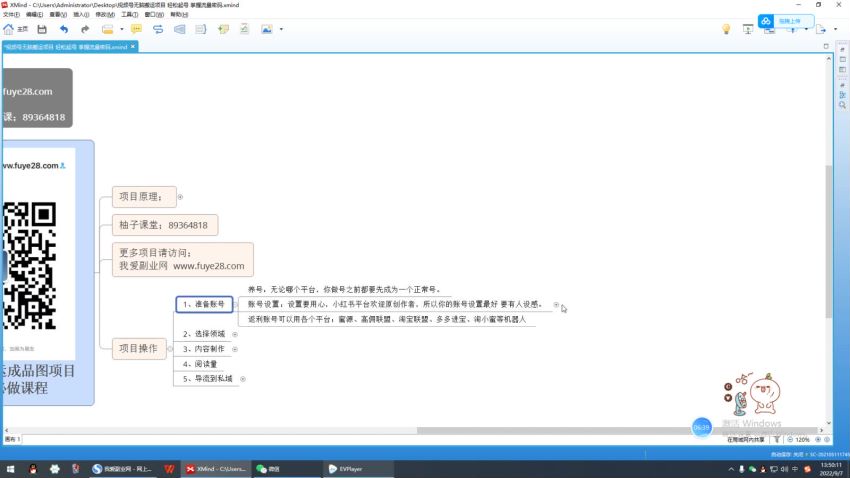Open the 编辑 menu

tap(34, 15)
